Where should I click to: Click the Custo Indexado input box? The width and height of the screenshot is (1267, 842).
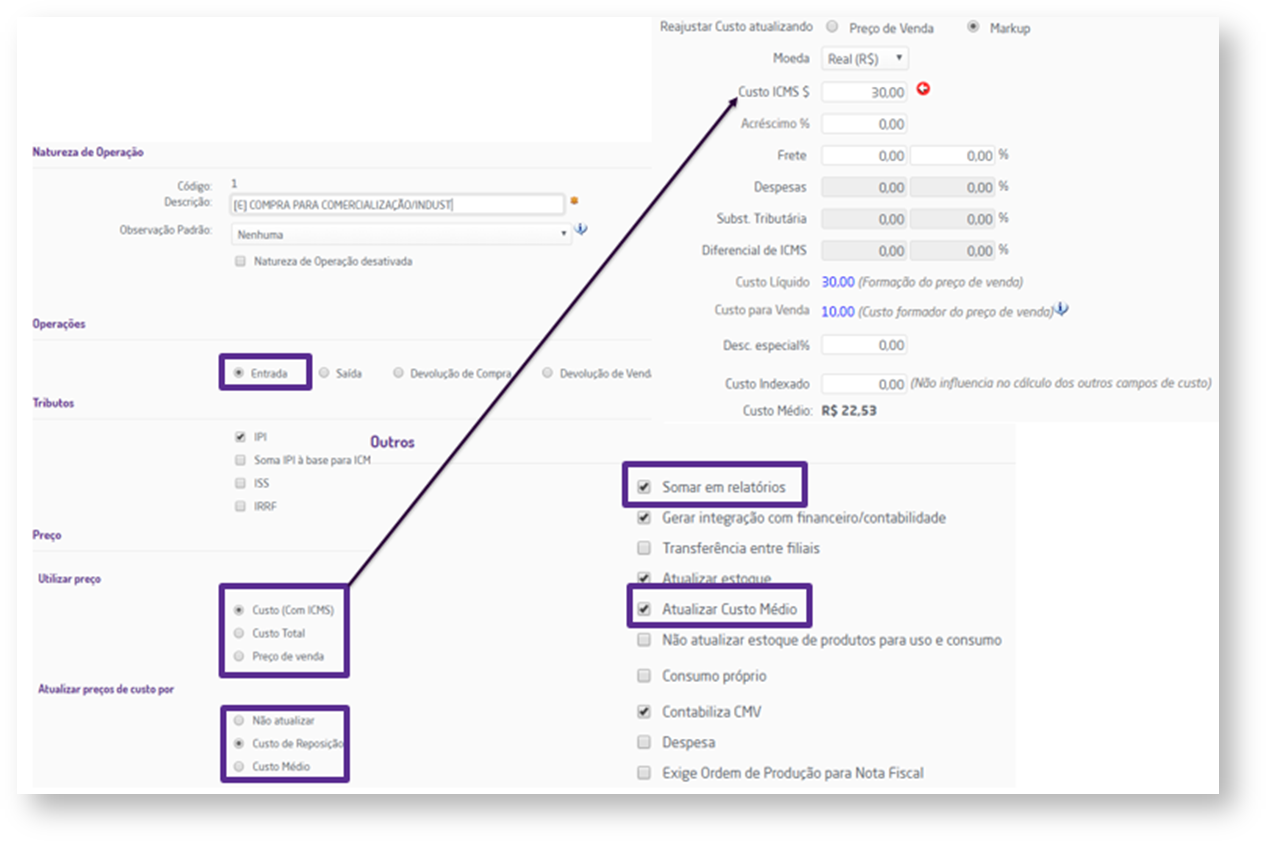[x=864, y=384]
